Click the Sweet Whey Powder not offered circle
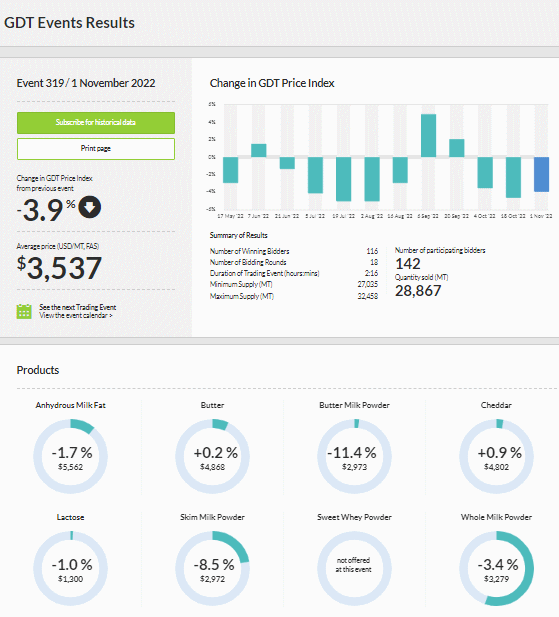Viewport: 559px width, 617px height. click(354, 568)
